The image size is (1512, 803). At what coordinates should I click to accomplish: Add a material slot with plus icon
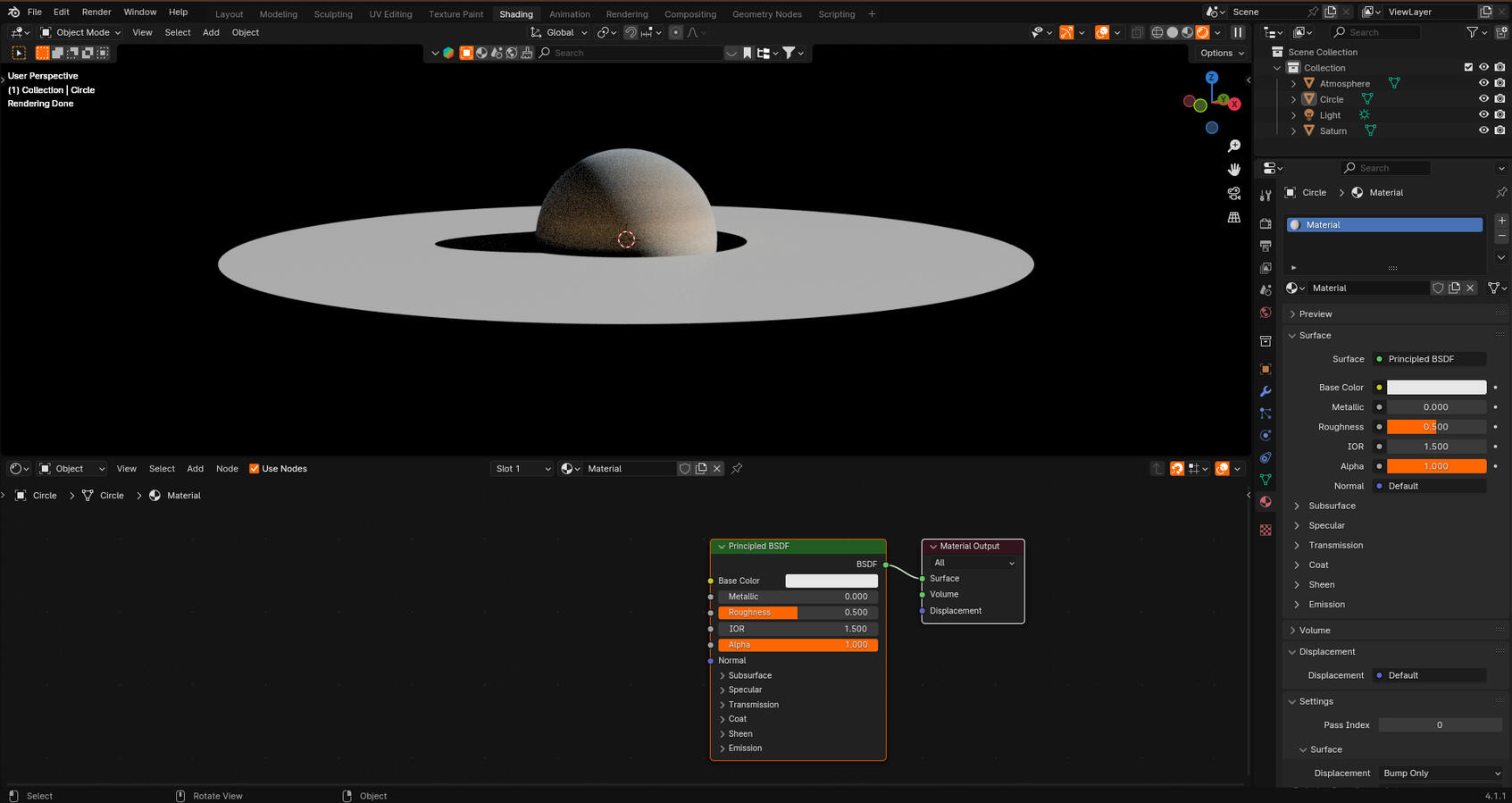pos(1502,221)
